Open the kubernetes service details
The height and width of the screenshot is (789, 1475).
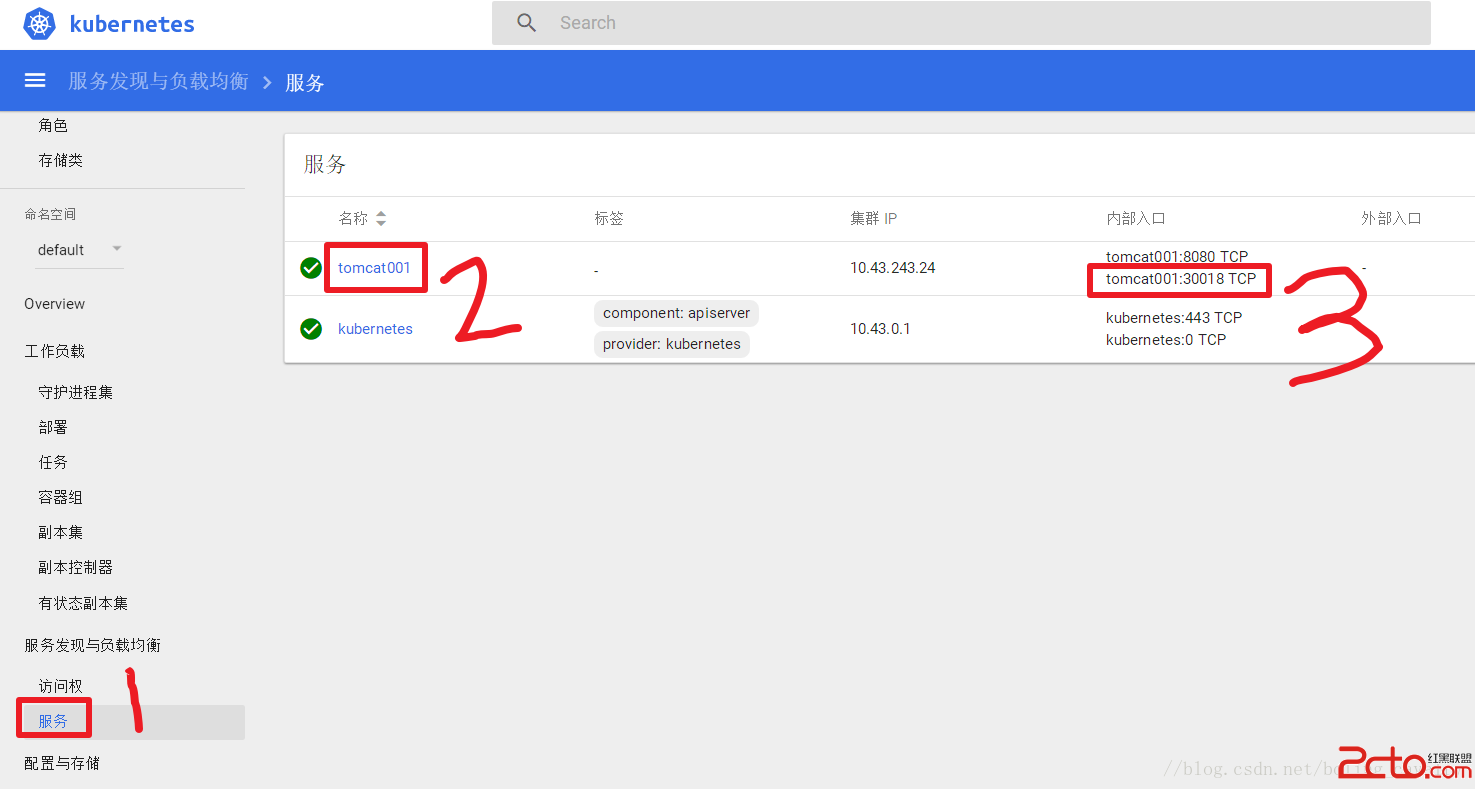(375, 328)
